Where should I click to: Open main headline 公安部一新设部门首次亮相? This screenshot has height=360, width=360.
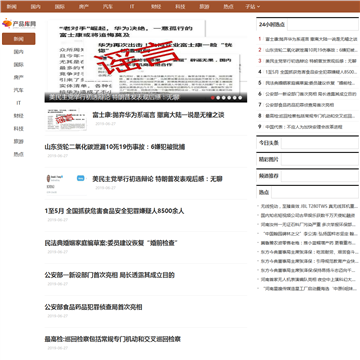[110, 275]
